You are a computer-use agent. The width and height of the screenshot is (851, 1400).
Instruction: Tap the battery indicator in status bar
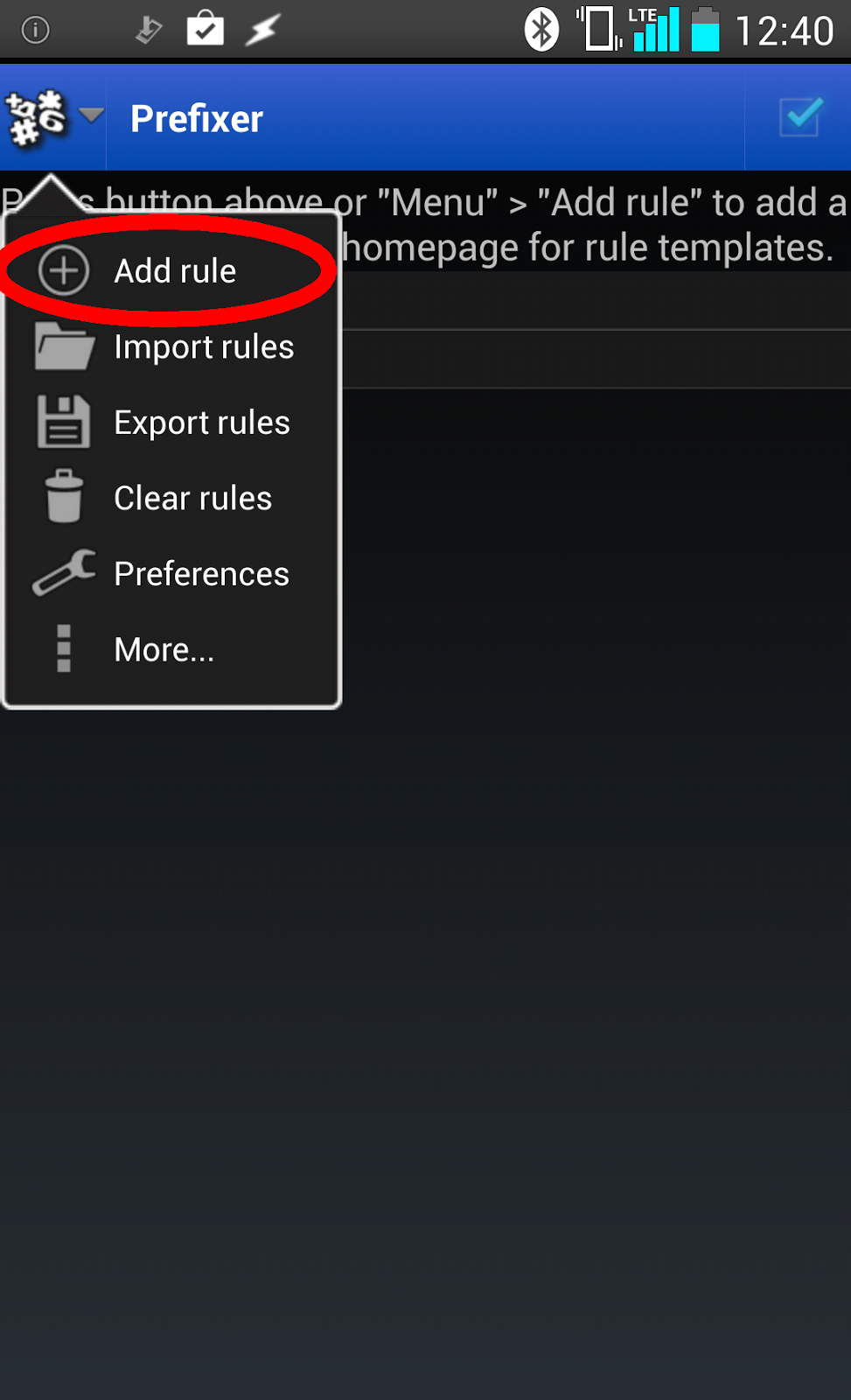pos(705,30)
